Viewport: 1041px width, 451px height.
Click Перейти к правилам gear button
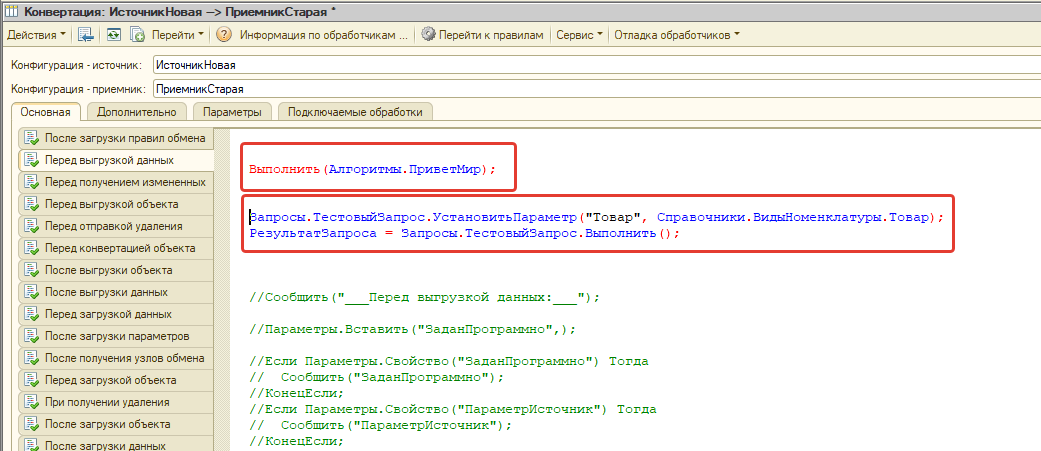click(483, 35)
